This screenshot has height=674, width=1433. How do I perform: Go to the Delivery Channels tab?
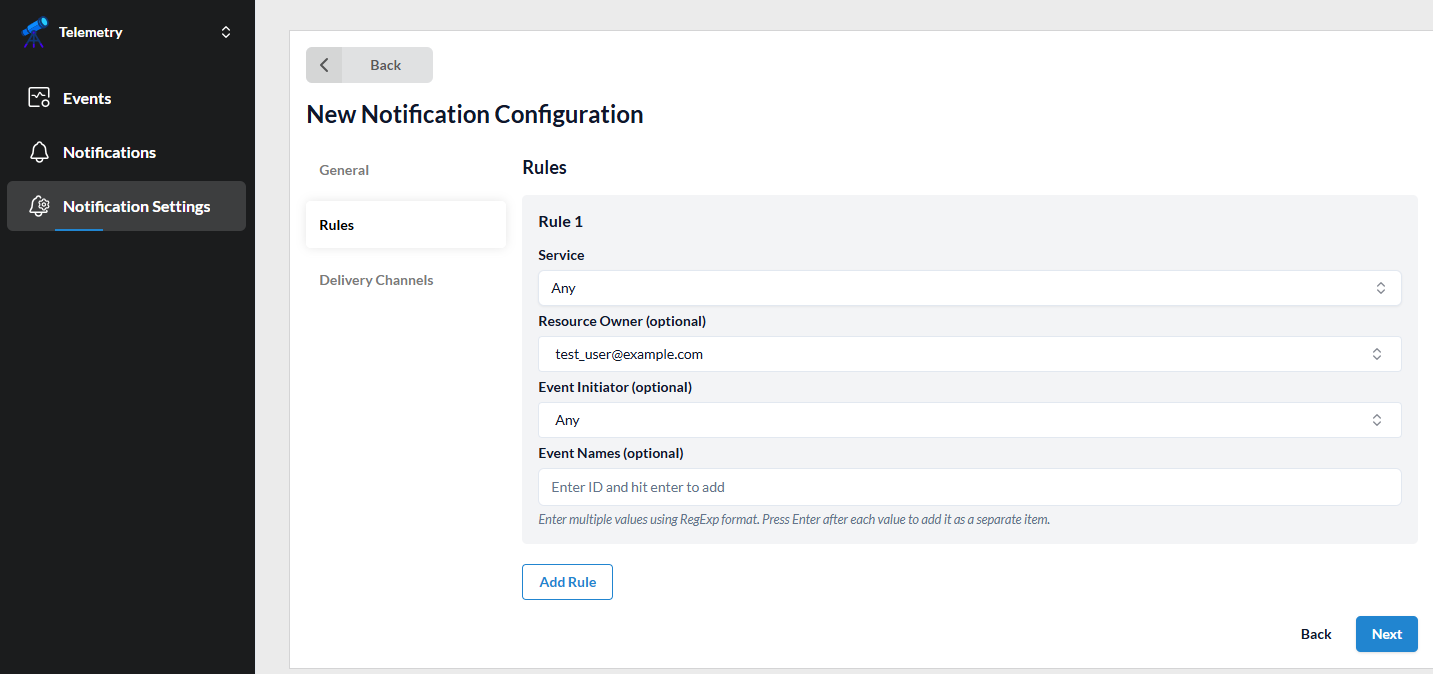(376, 280)
